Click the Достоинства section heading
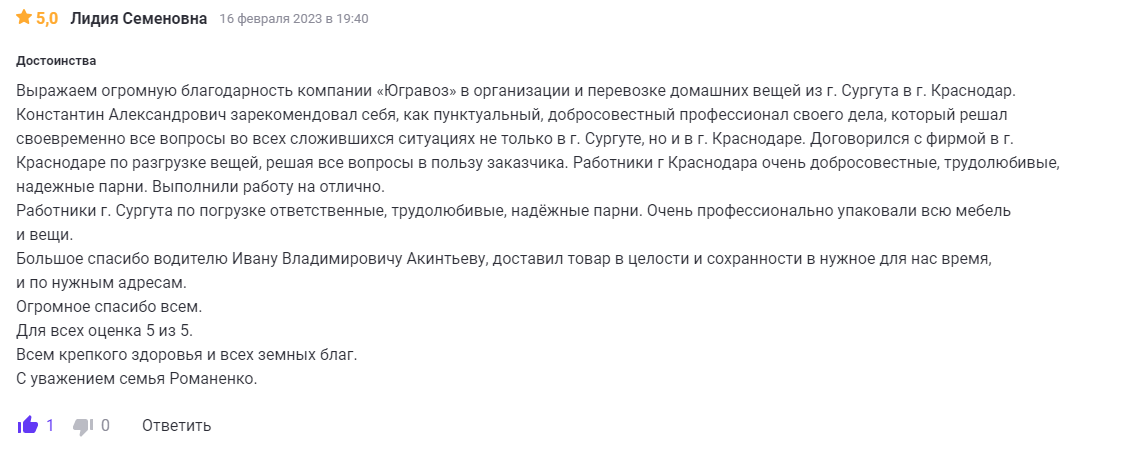Screen dimensions: 1128x462 click(57, 60)
